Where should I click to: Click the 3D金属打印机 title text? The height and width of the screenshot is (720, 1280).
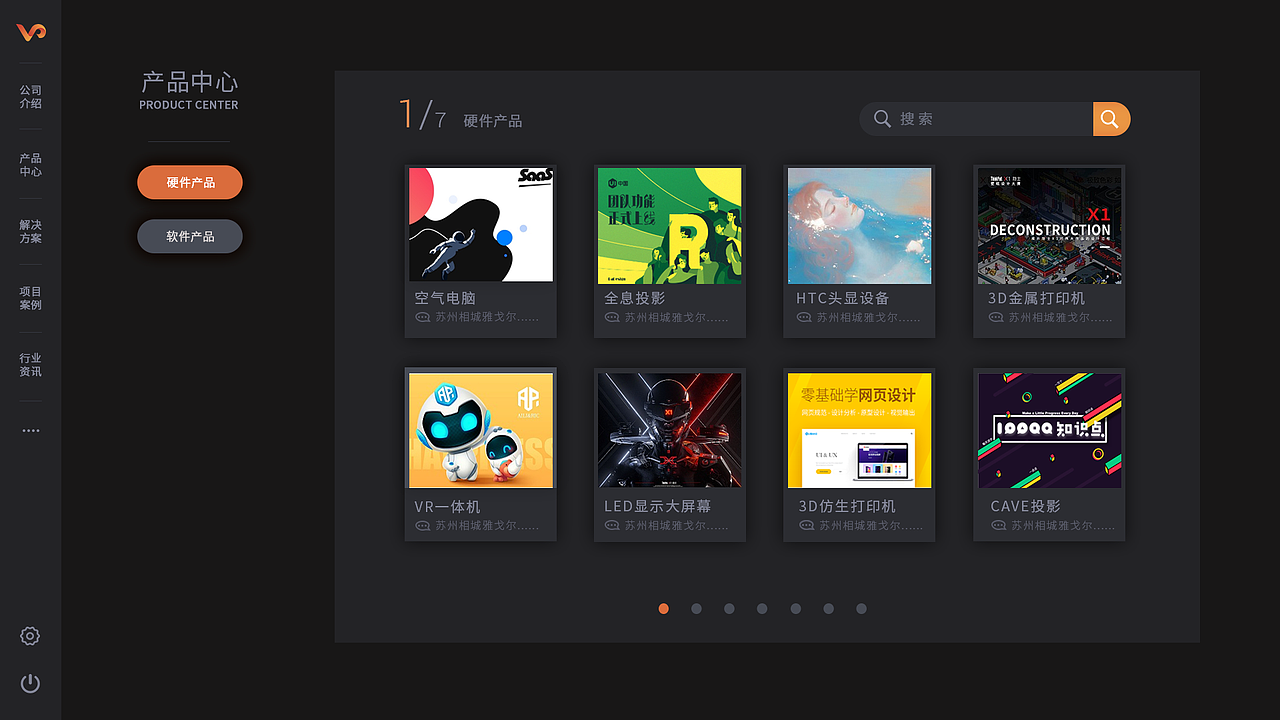click(x=1037, y=298)
